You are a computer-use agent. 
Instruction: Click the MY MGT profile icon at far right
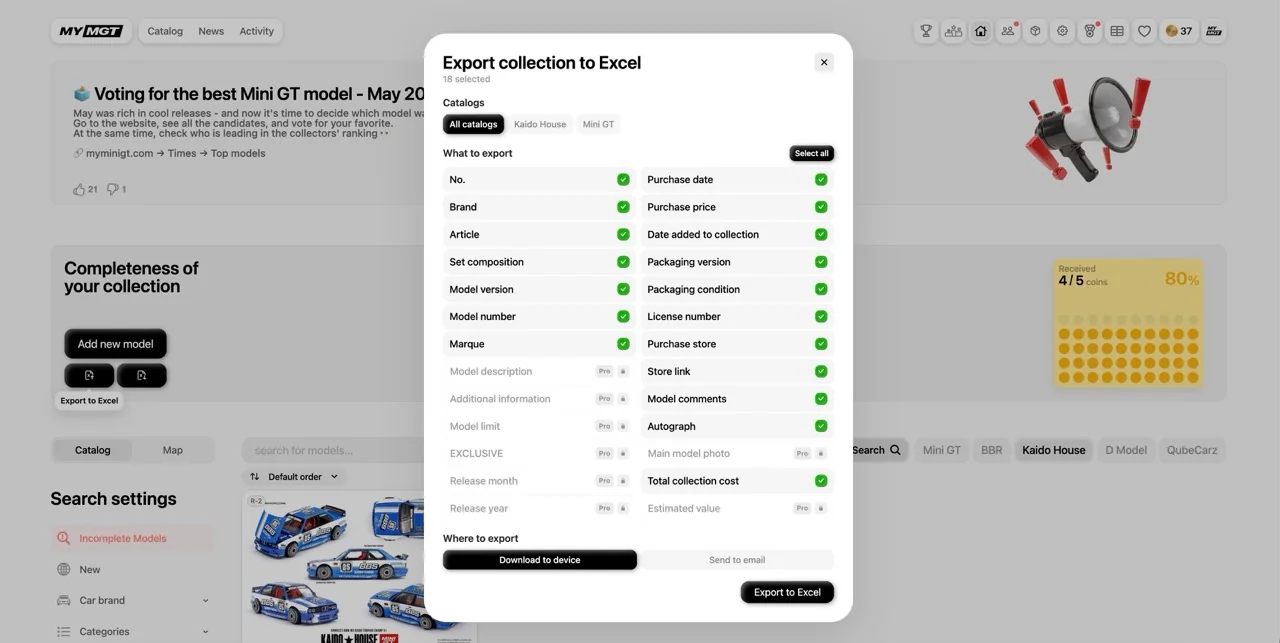(x=1214, y=31)
